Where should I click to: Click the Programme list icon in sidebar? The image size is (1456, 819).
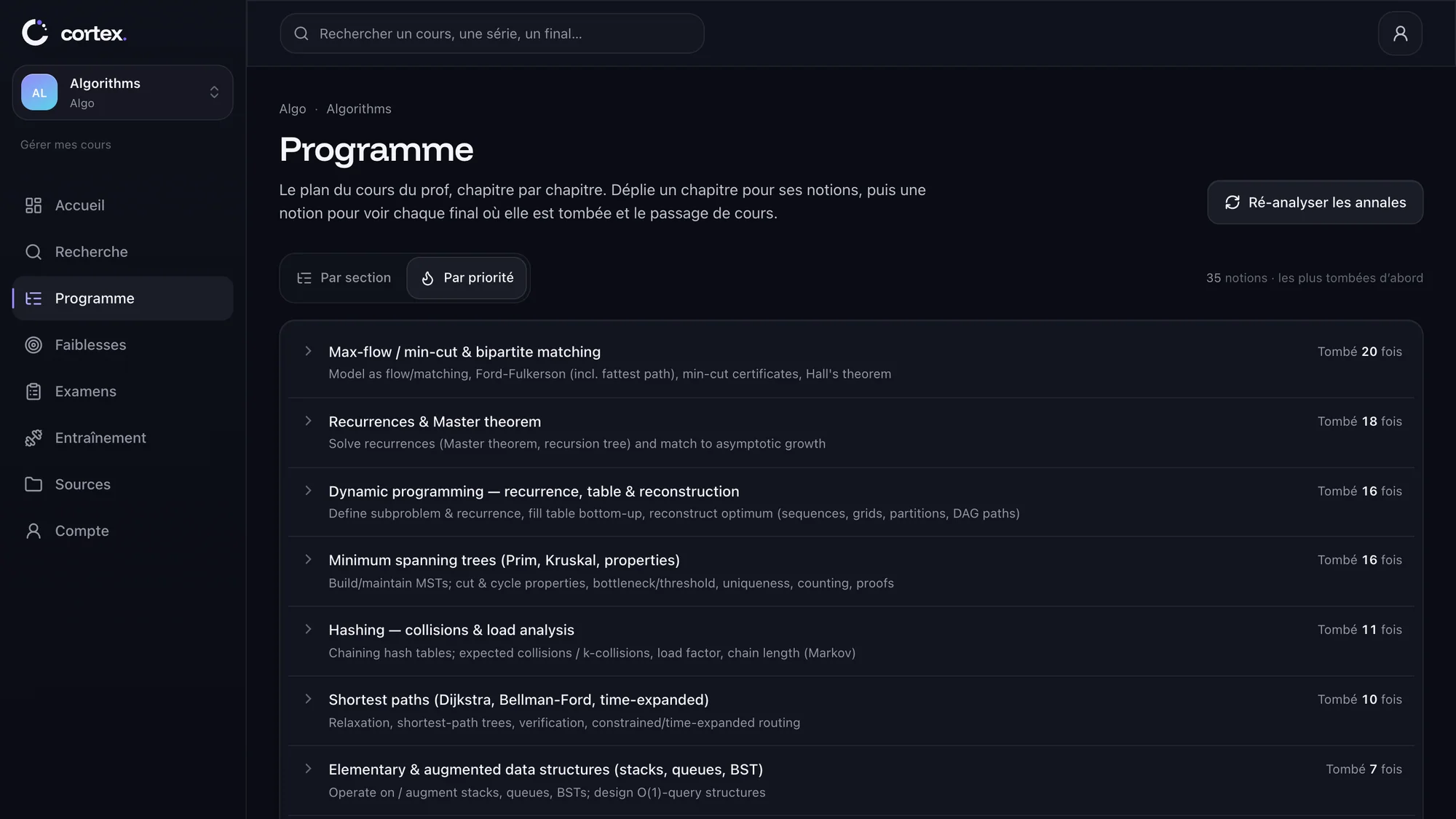[33, 298]
